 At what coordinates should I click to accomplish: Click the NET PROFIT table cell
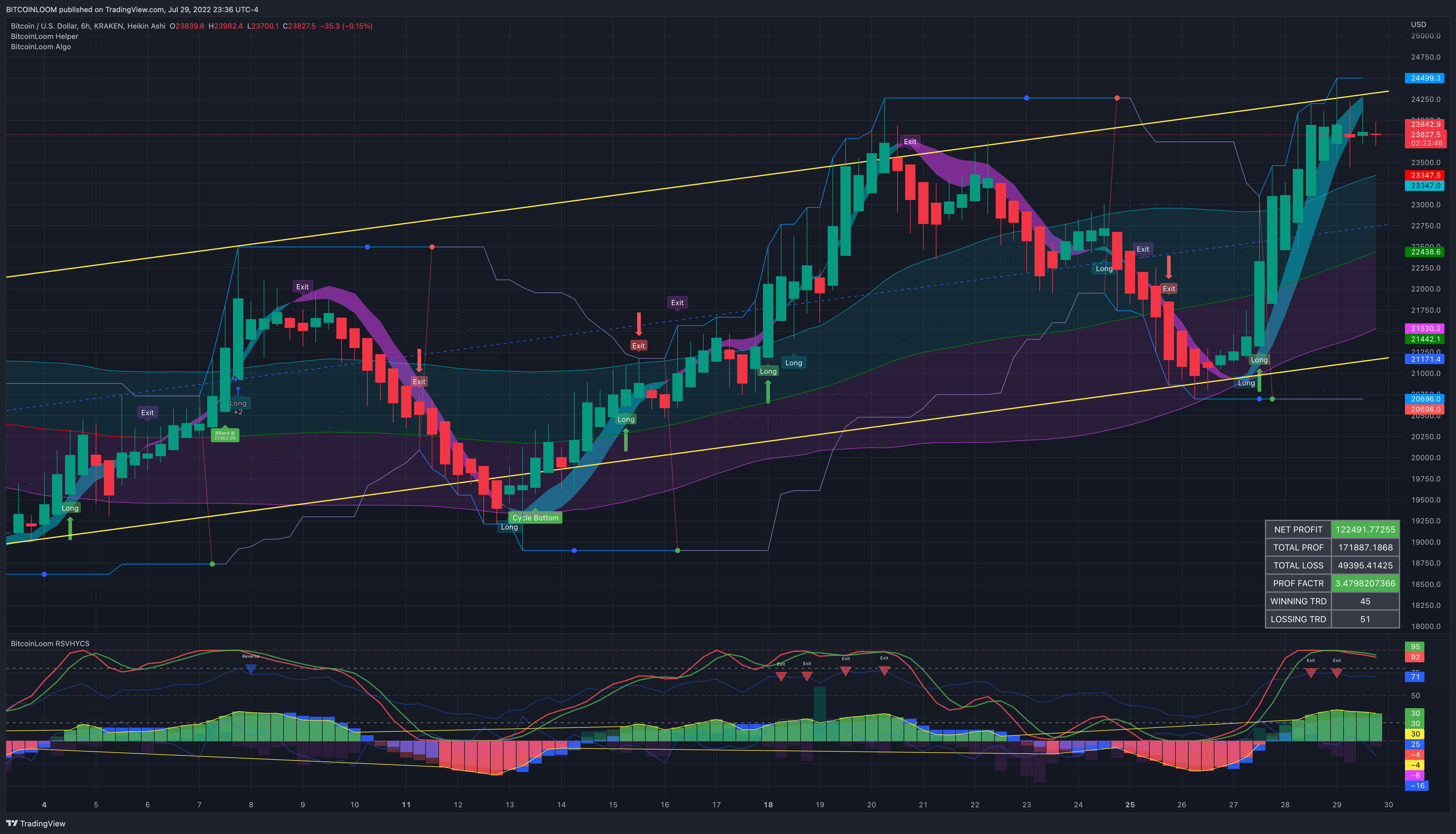coord(1298,529)
